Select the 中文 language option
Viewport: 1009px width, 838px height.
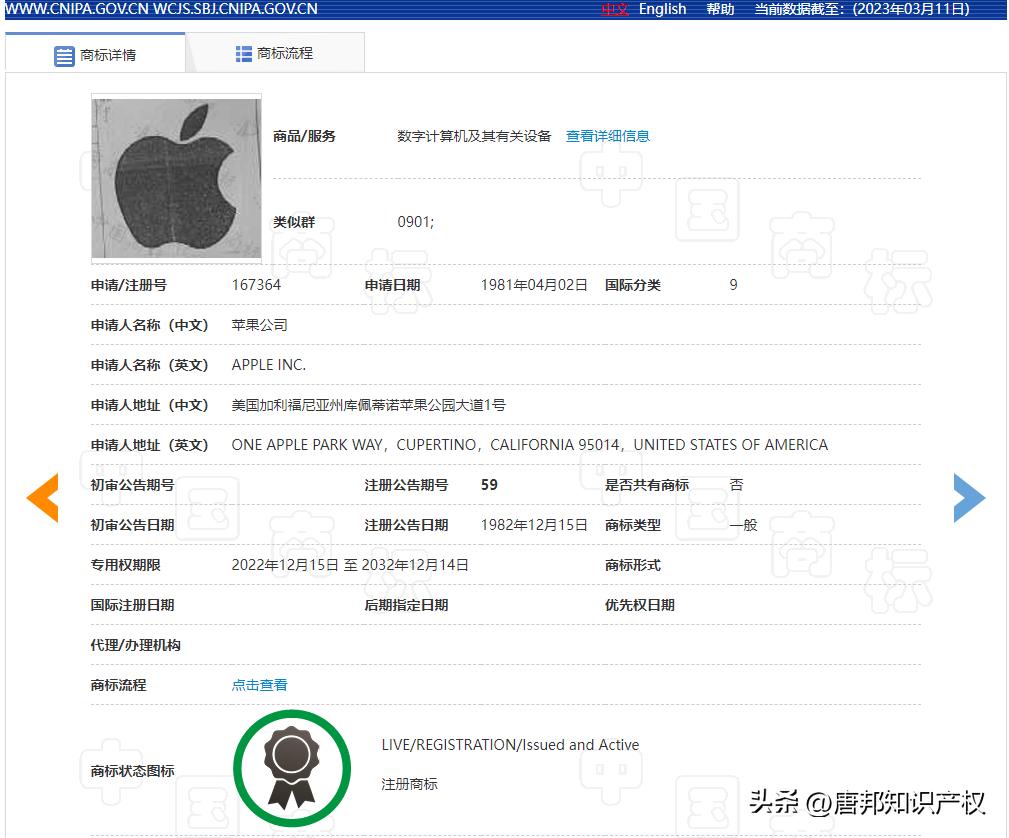[614, 9]
